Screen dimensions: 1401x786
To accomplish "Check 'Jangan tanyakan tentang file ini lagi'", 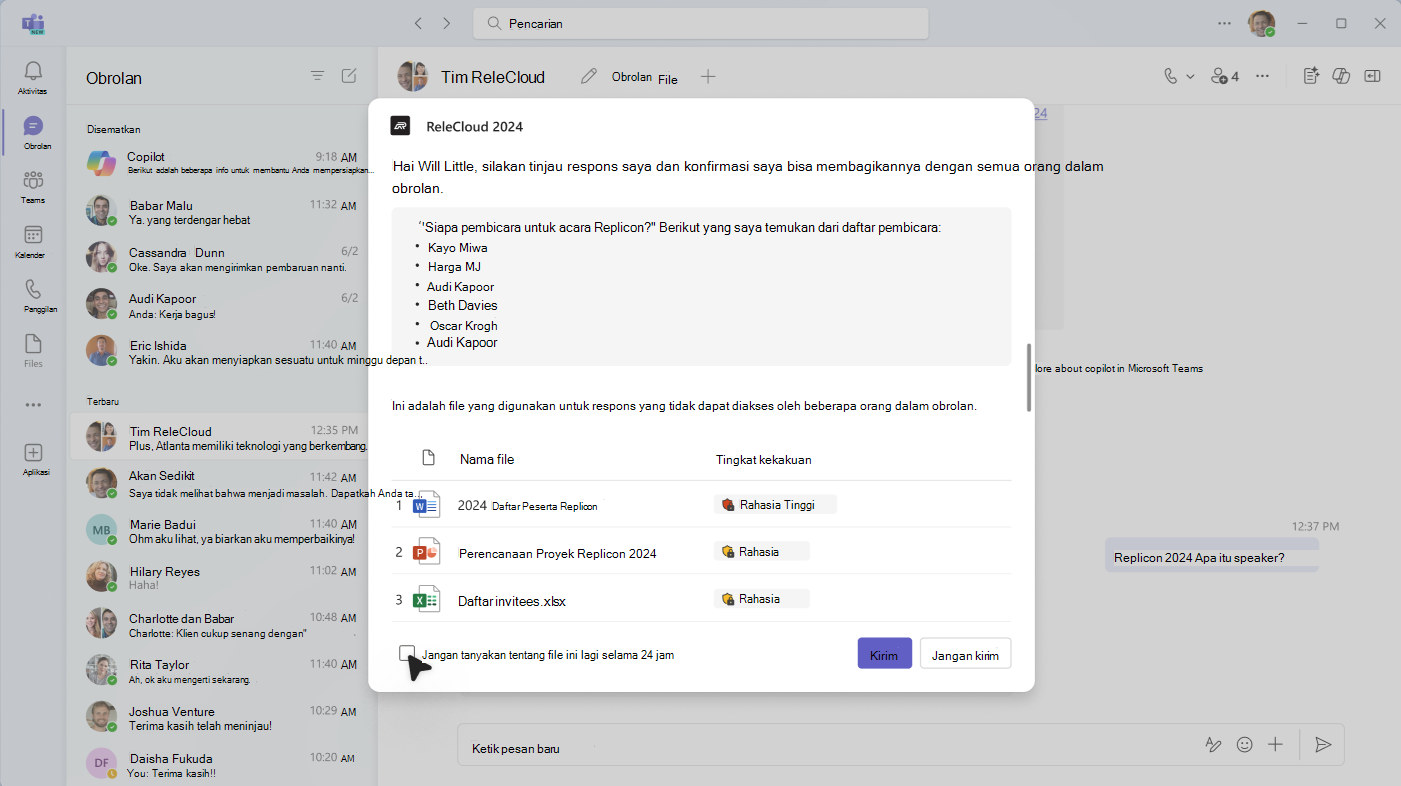I will click(x=407, y=654).
